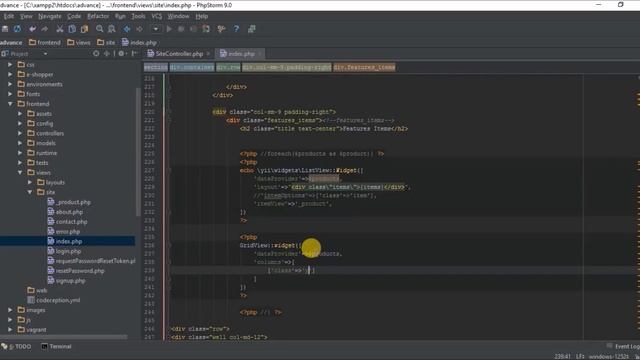Image resolution: width=640 pixels, height=360 pixels.
Task: Open the Terminal tool window
Action: point(56,347)
